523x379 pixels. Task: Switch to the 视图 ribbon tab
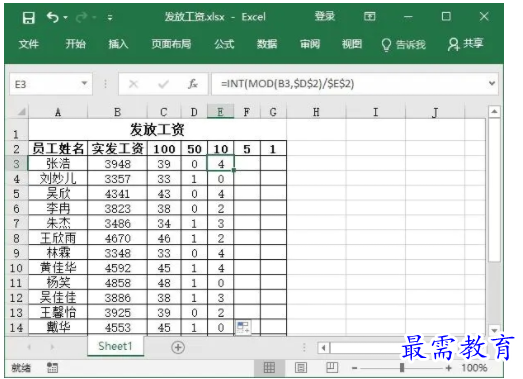tap(352, 44)
